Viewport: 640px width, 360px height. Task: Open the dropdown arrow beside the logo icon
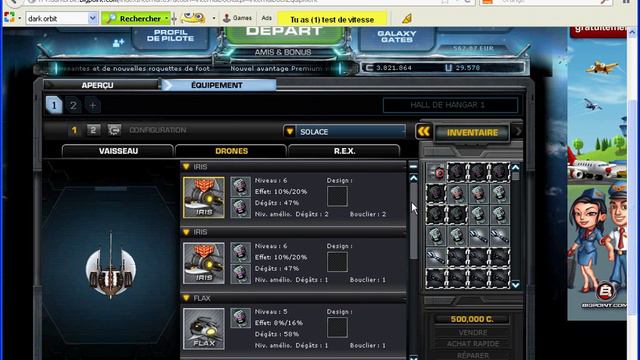(19, 18)
